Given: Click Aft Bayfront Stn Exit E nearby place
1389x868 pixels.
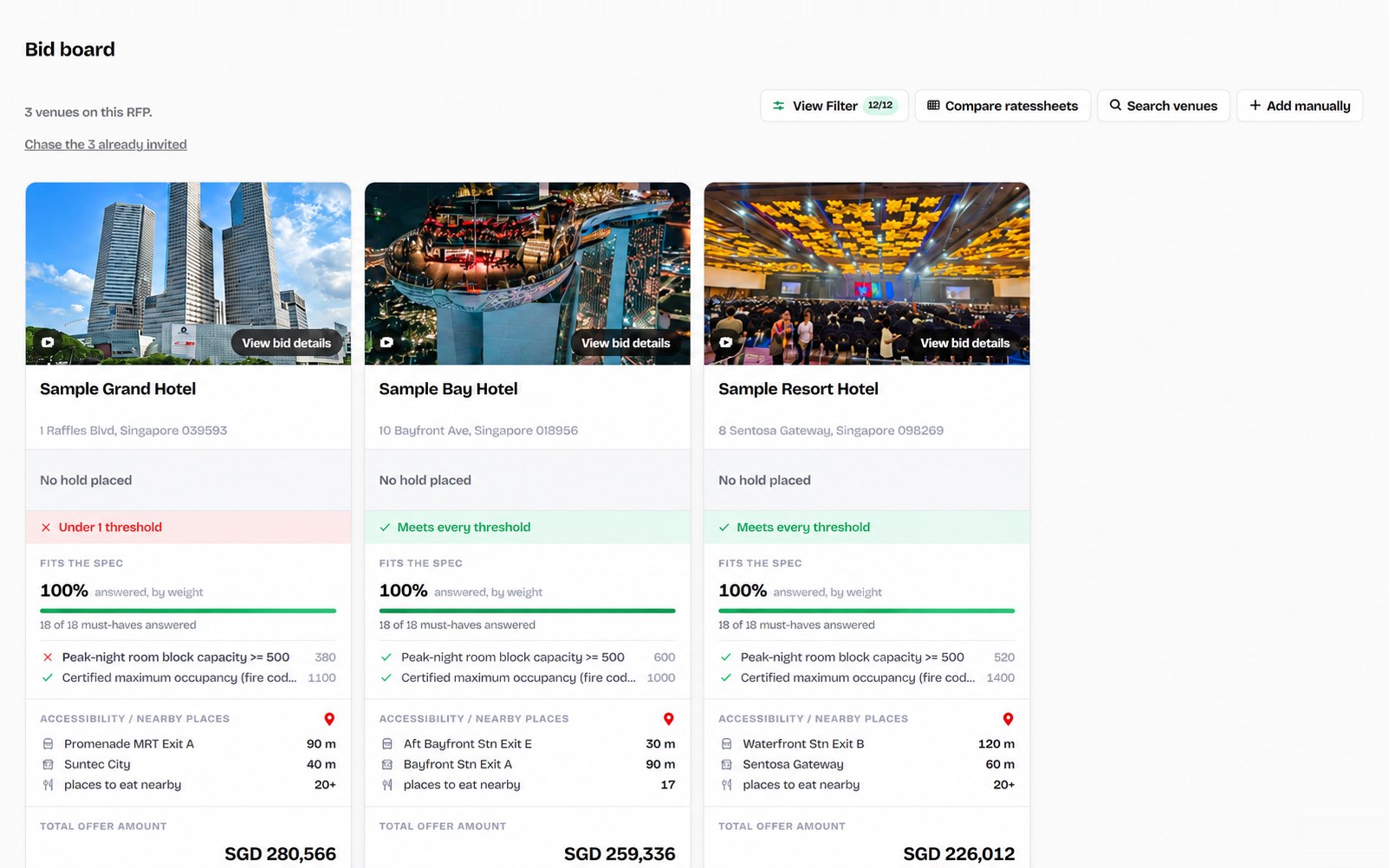Looking at the screenshot, I should [468, 744].
